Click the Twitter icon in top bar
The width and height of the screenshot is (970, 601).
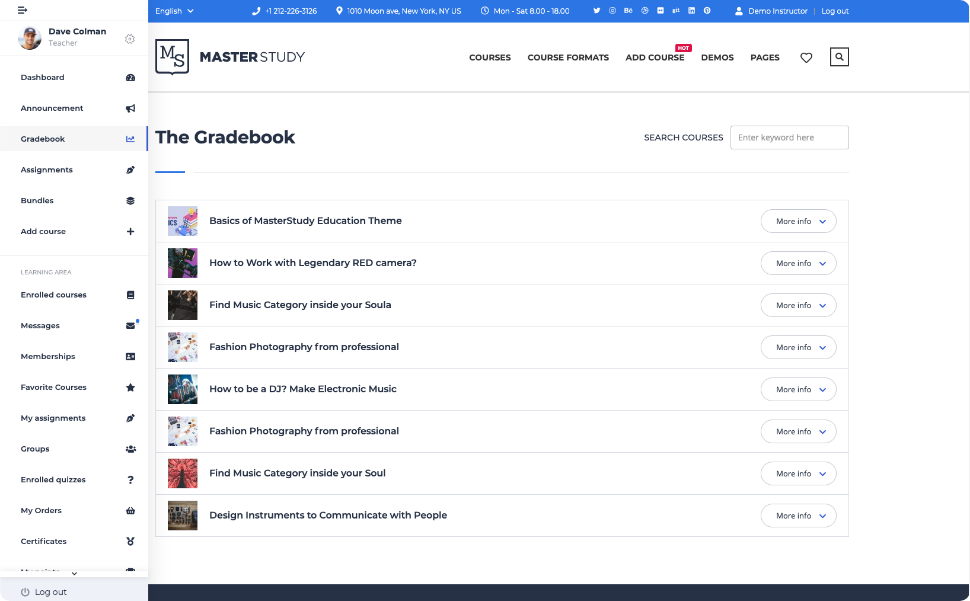point(597,11)
